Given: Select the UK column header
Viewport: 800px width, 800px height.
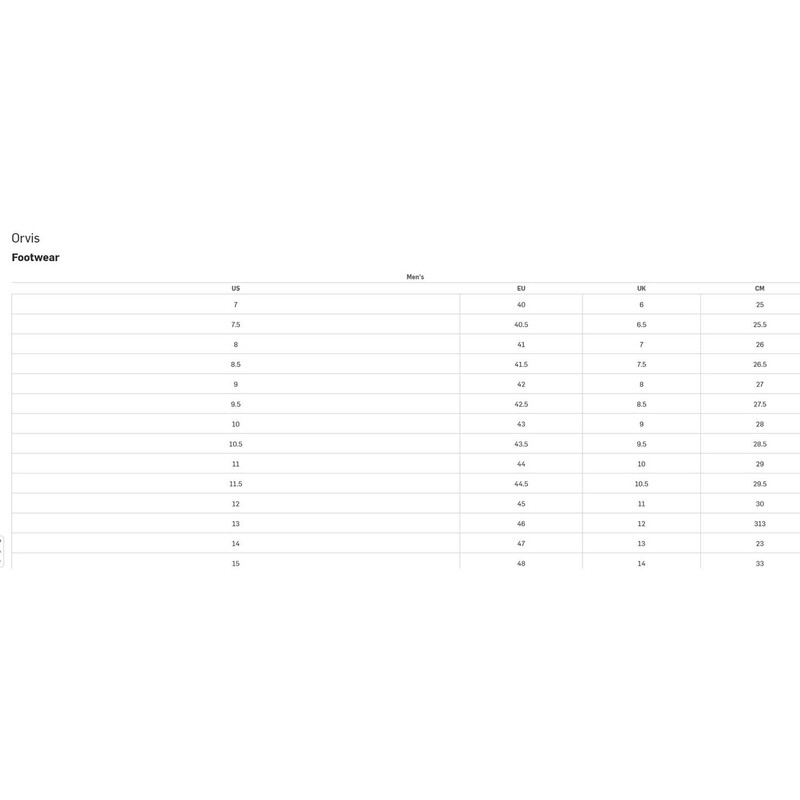Looking at the screenshot, I should [x=641, y=288].
